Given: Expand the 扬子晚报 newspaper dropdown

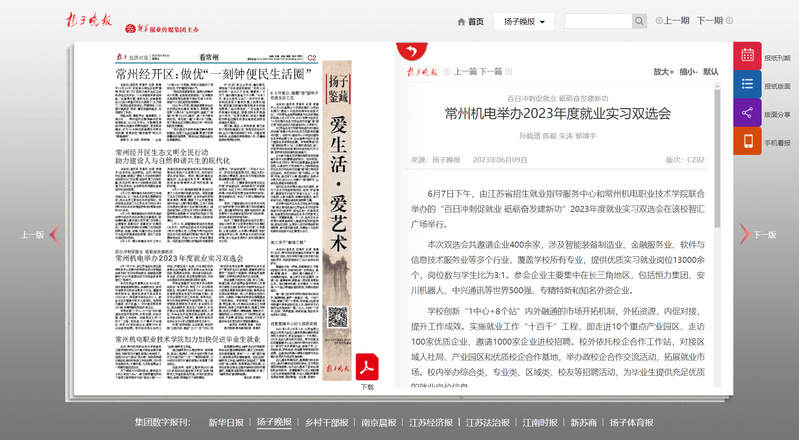Looking at the screenshot, I should click(x=524, y=21).
